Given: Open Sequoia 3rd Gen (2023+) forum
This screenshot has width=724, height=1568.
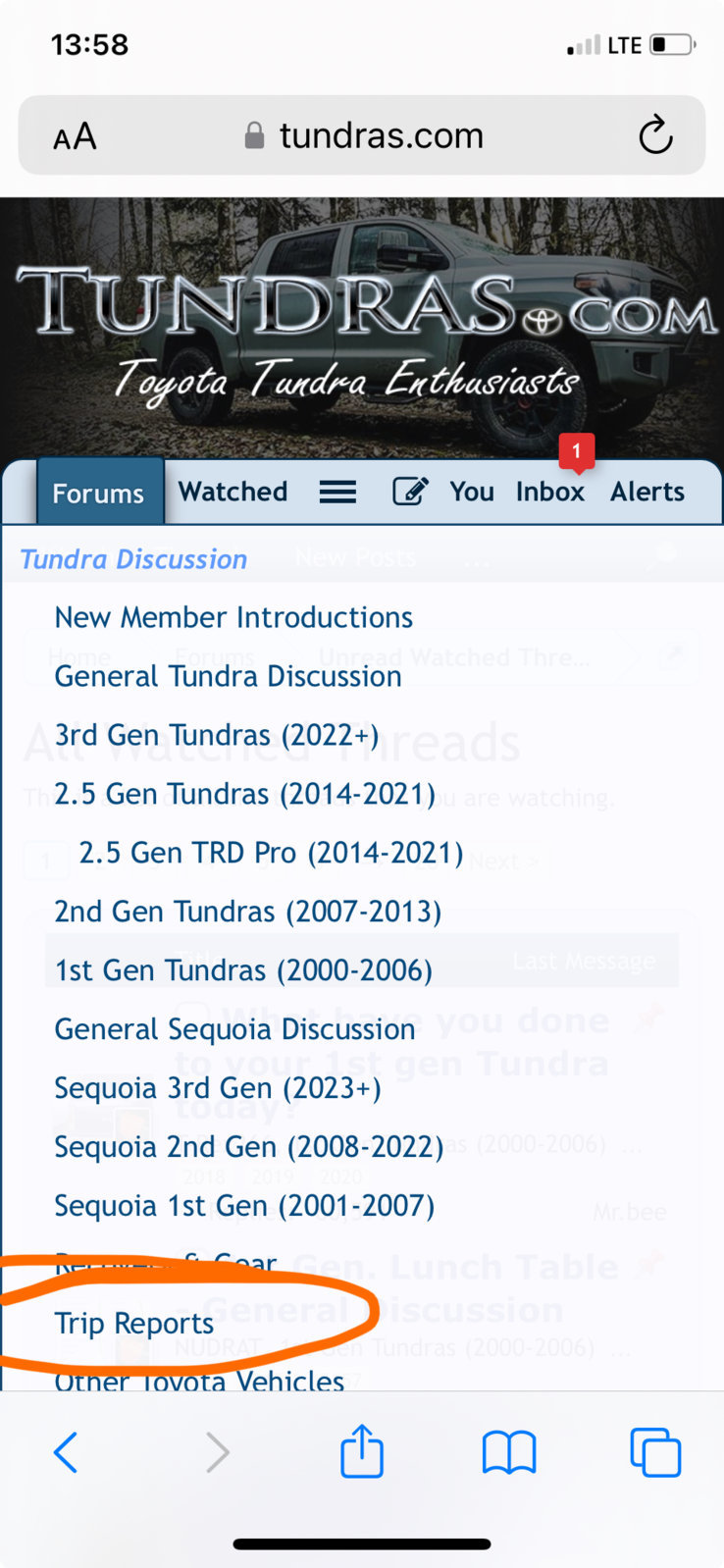Looking at the screenshot, I should tap(218, 1088).
